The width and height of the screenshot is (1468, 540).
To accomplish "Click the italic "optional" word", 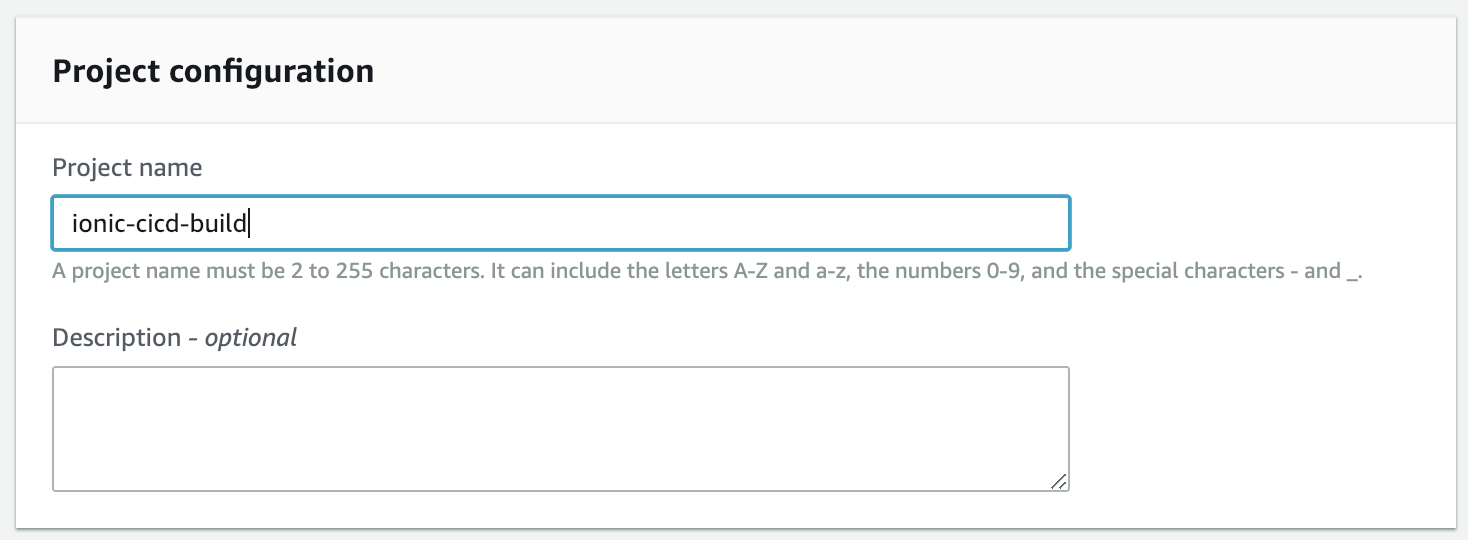I will pos(251,337).
